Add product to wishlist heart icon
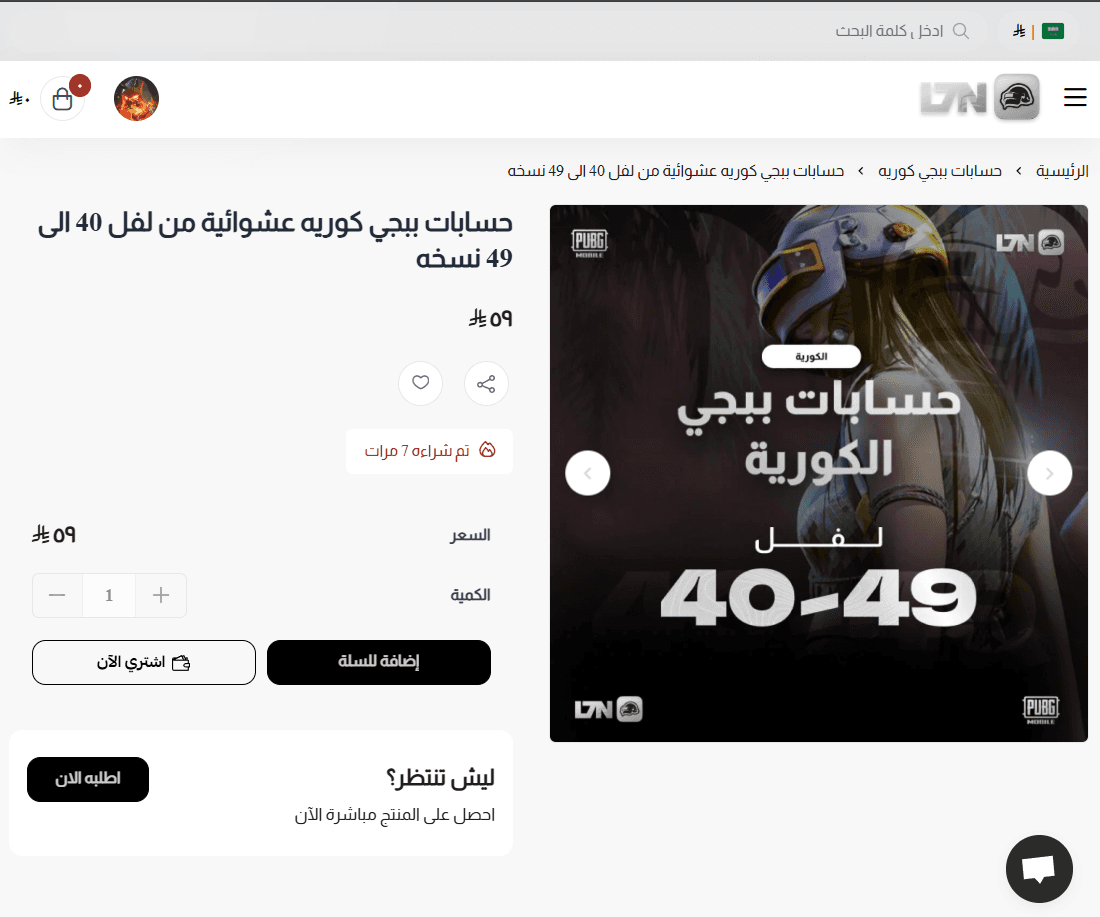 pos(420,384)
